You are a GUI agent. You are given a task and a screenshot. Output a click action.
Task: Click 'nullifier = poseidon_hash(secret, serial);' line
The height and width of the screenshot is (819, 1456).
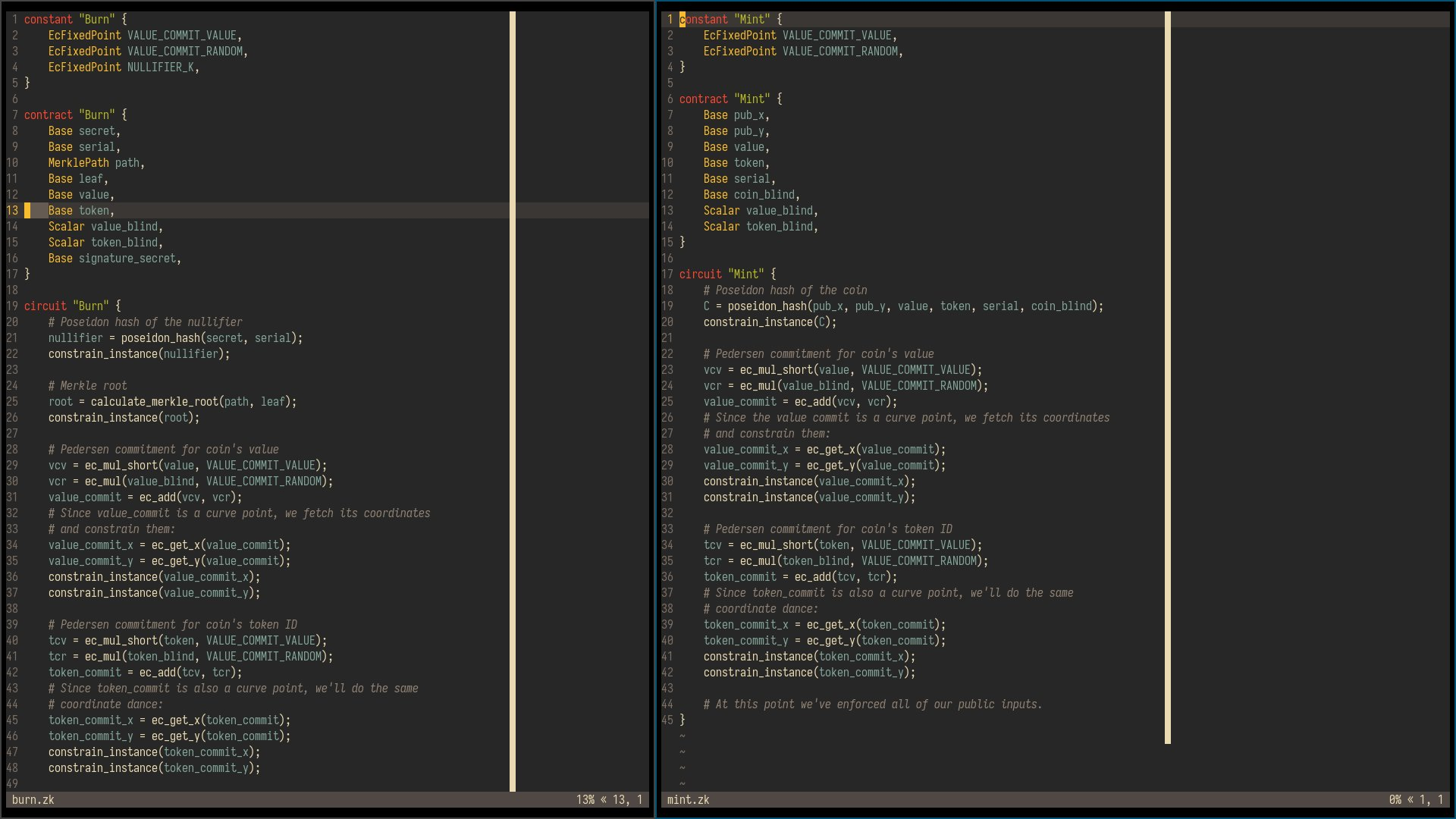pyautogui.click(x=176, y=338)
